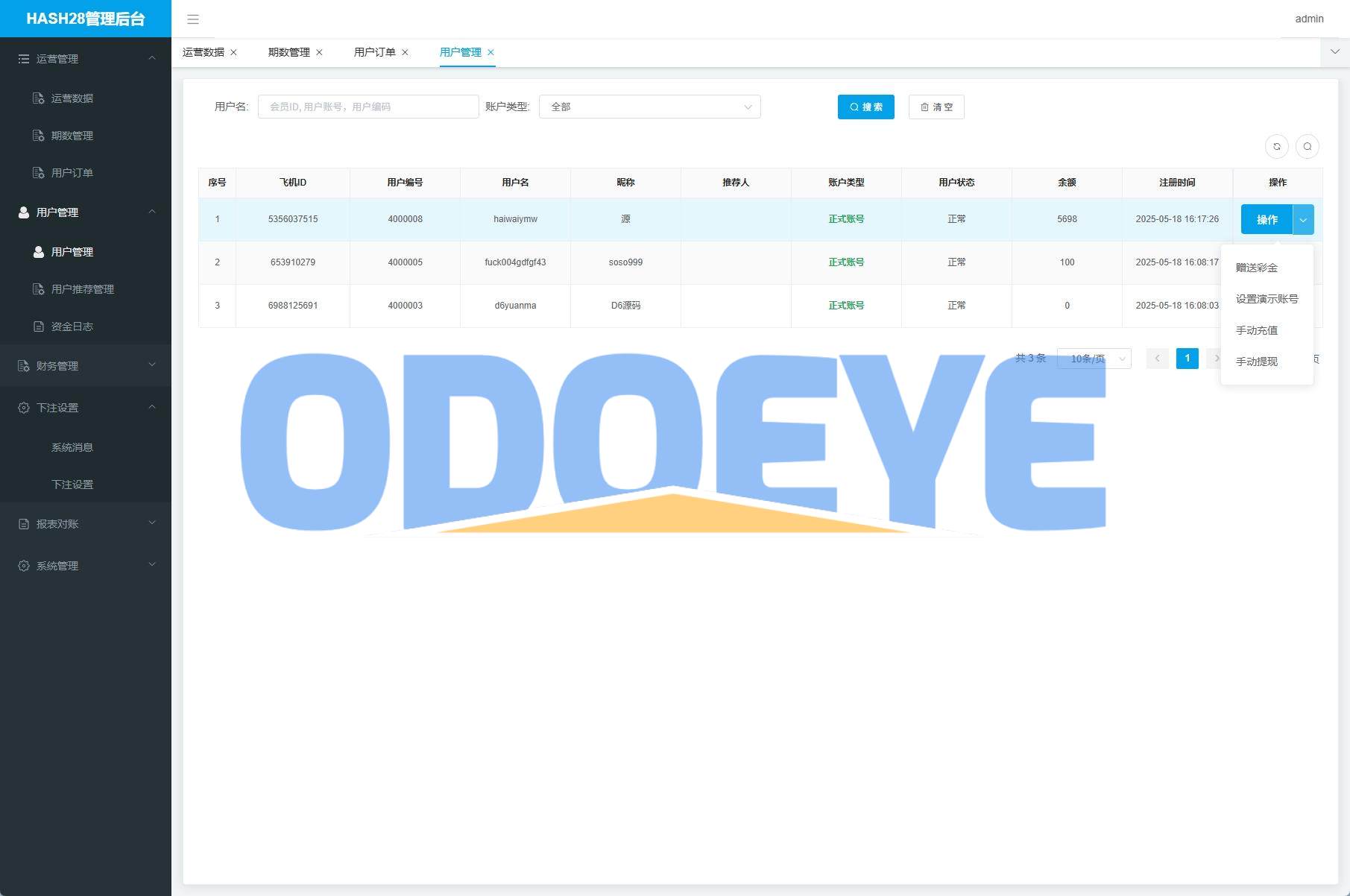Focus the 用户名 search input field
This screenshot has width=1350, height=896.
[x=368, y=107]
